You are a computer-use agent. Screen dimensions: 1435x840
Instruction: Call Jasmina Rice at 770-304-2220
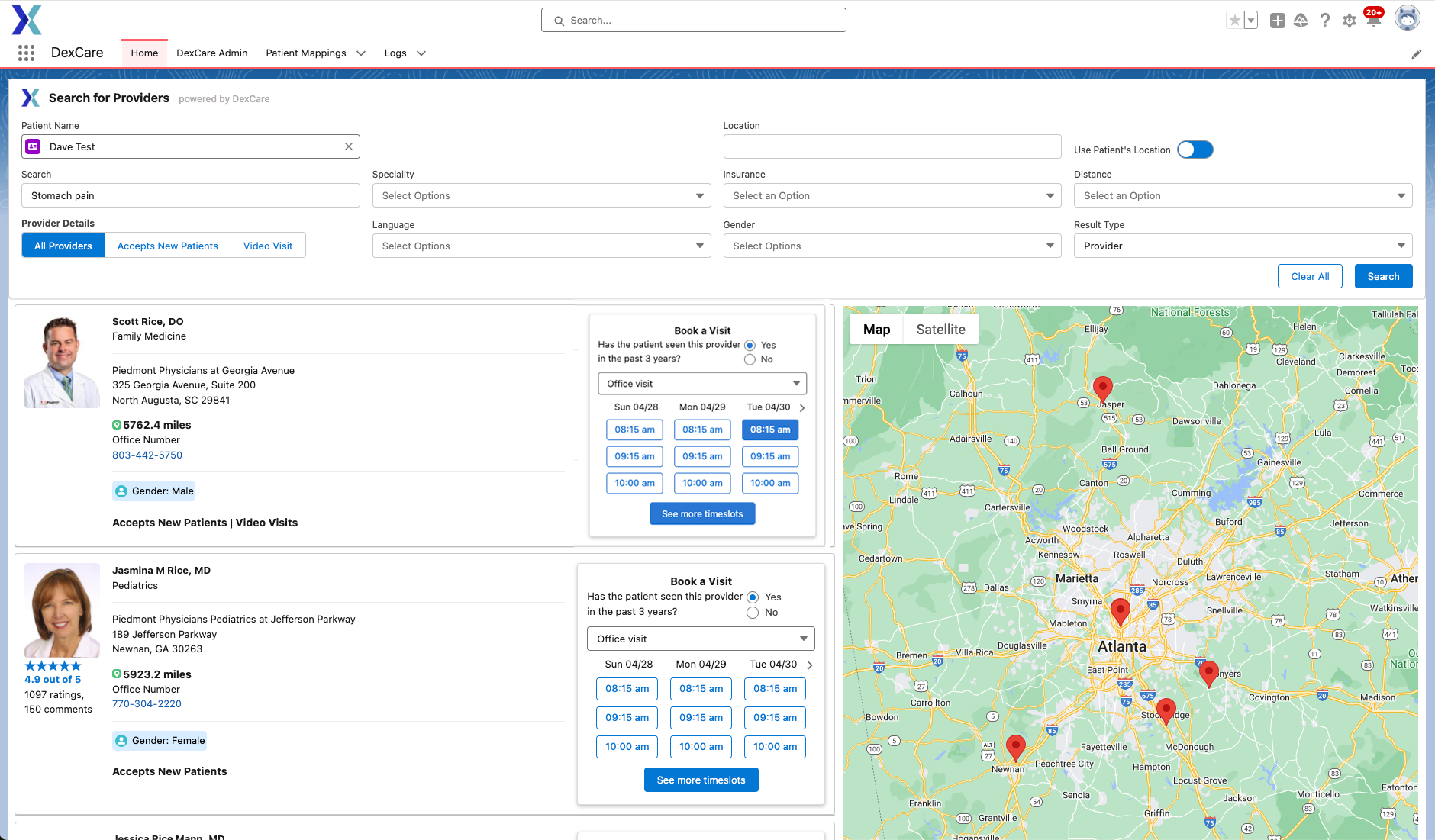147,703
